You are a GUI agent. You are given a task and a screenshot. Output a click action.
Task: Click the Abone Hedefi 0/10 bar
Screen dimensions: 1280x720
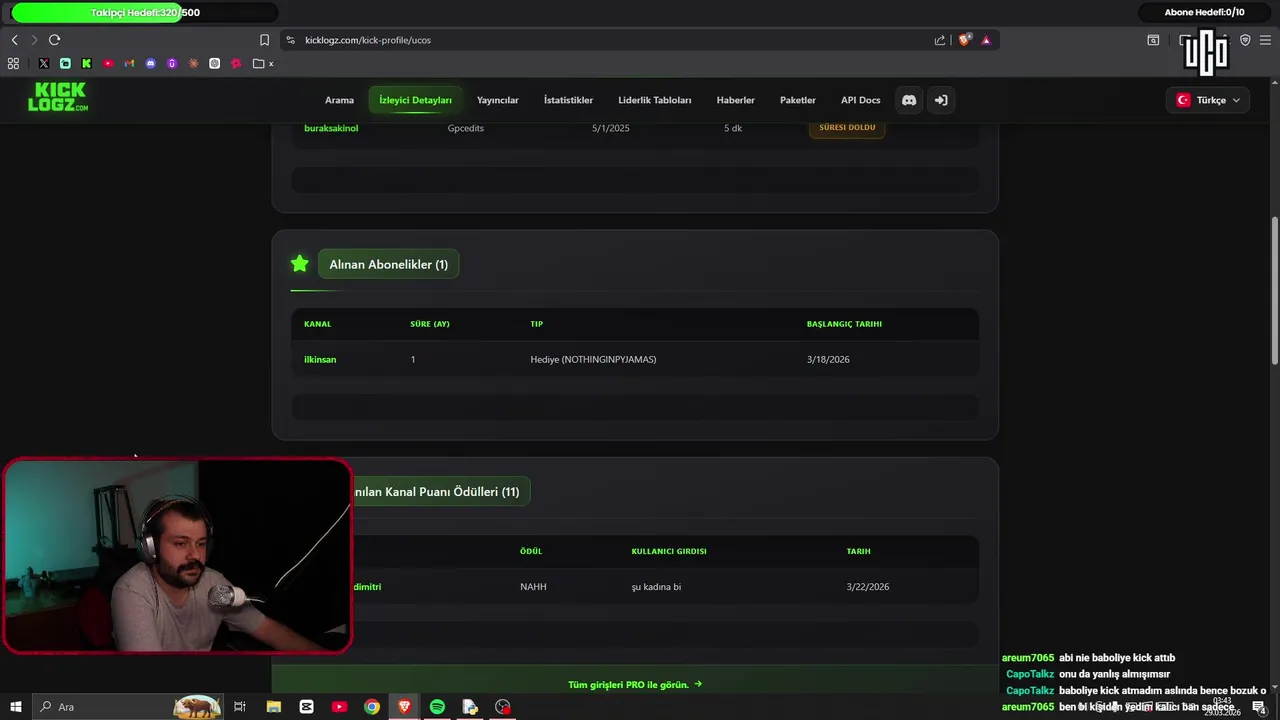pos(1204,12)
